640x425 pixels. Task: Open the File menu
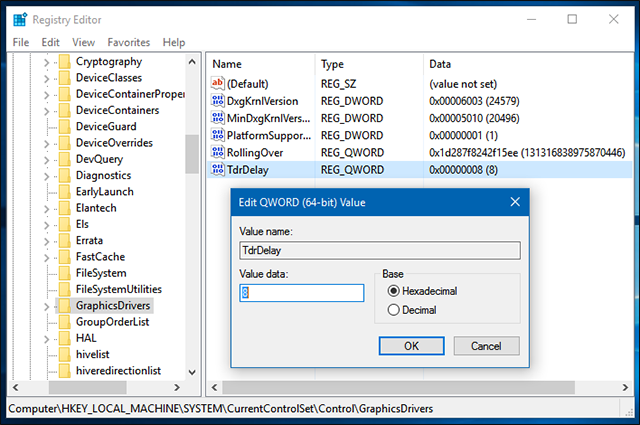(x=21, y=42)
